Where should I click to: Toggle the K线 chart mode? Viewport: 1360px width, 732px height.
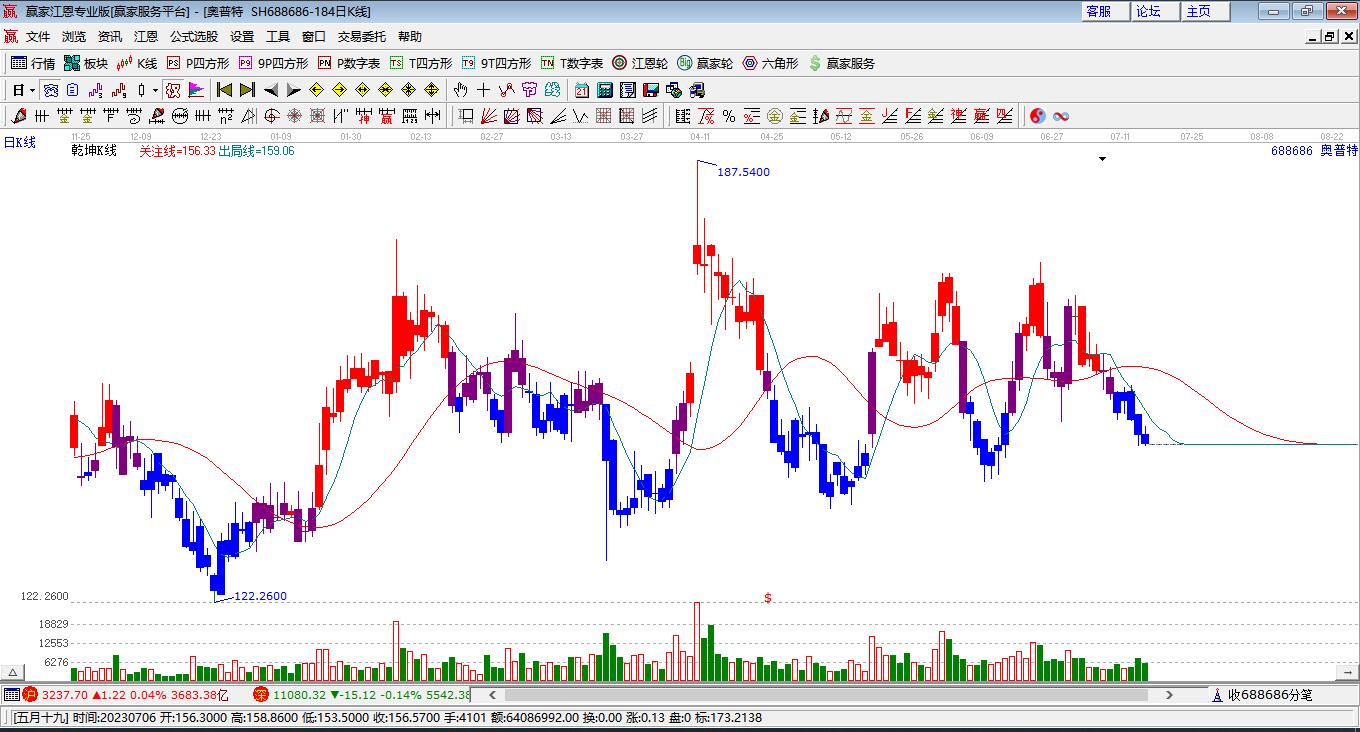coord(137,63)
